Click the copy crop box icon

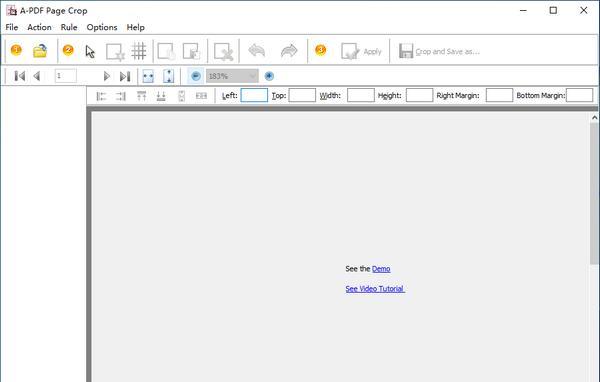pyautogui.click(x=166, y=51)
